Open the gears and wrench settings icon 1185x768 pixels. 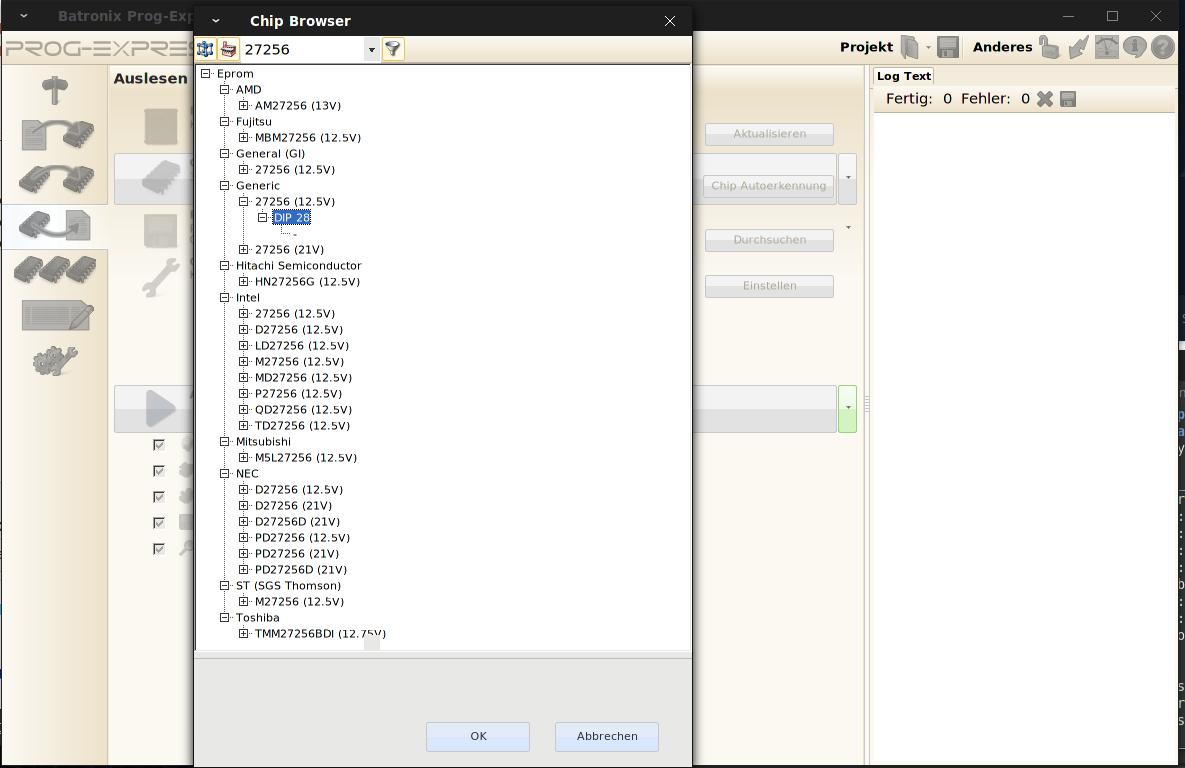(55, 361)
